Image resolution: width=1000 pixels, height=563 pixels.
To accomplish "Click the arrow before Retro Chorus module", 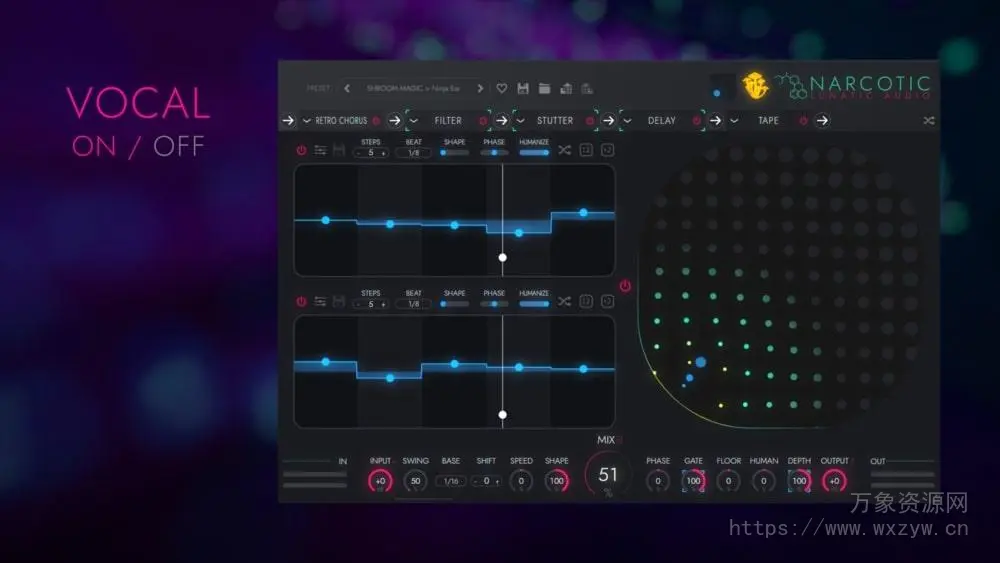I will tap(288, 121).
